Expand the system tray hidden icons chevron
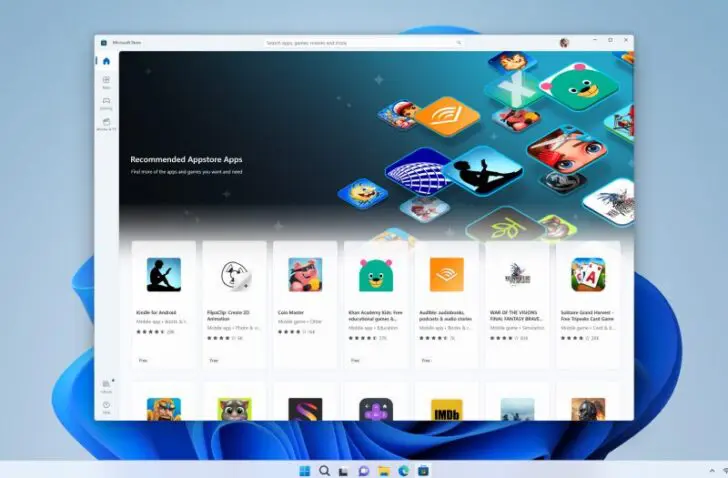The image size is (728, 478). point(712,470)
